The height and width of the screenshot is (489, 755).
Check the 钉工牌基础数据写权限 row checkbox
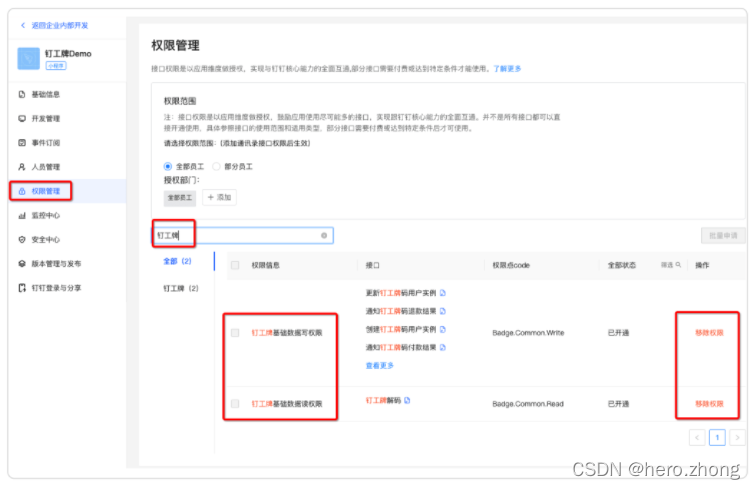[235, 333]
